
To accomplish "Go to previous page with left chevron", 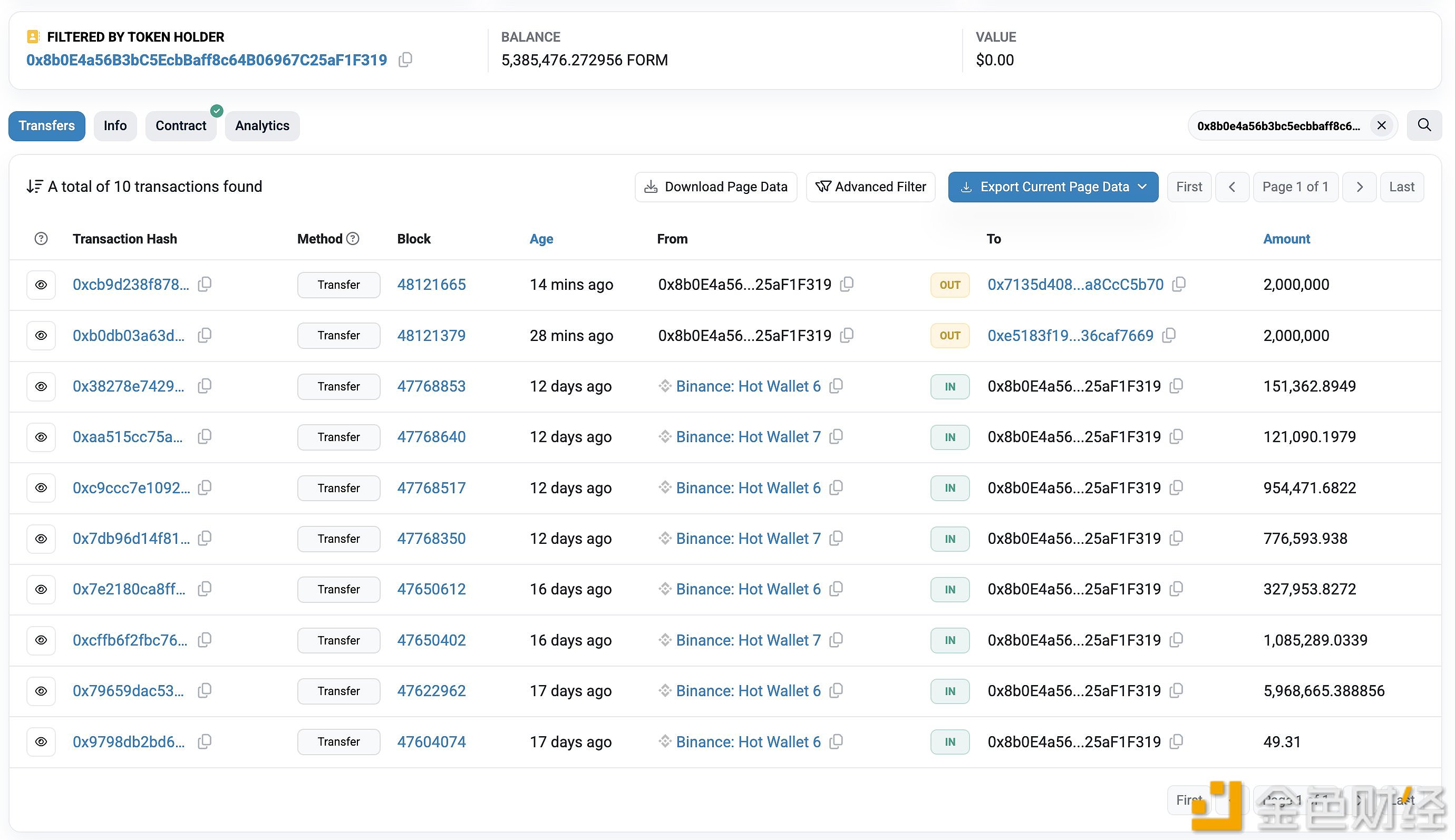I will [1231, 187].
